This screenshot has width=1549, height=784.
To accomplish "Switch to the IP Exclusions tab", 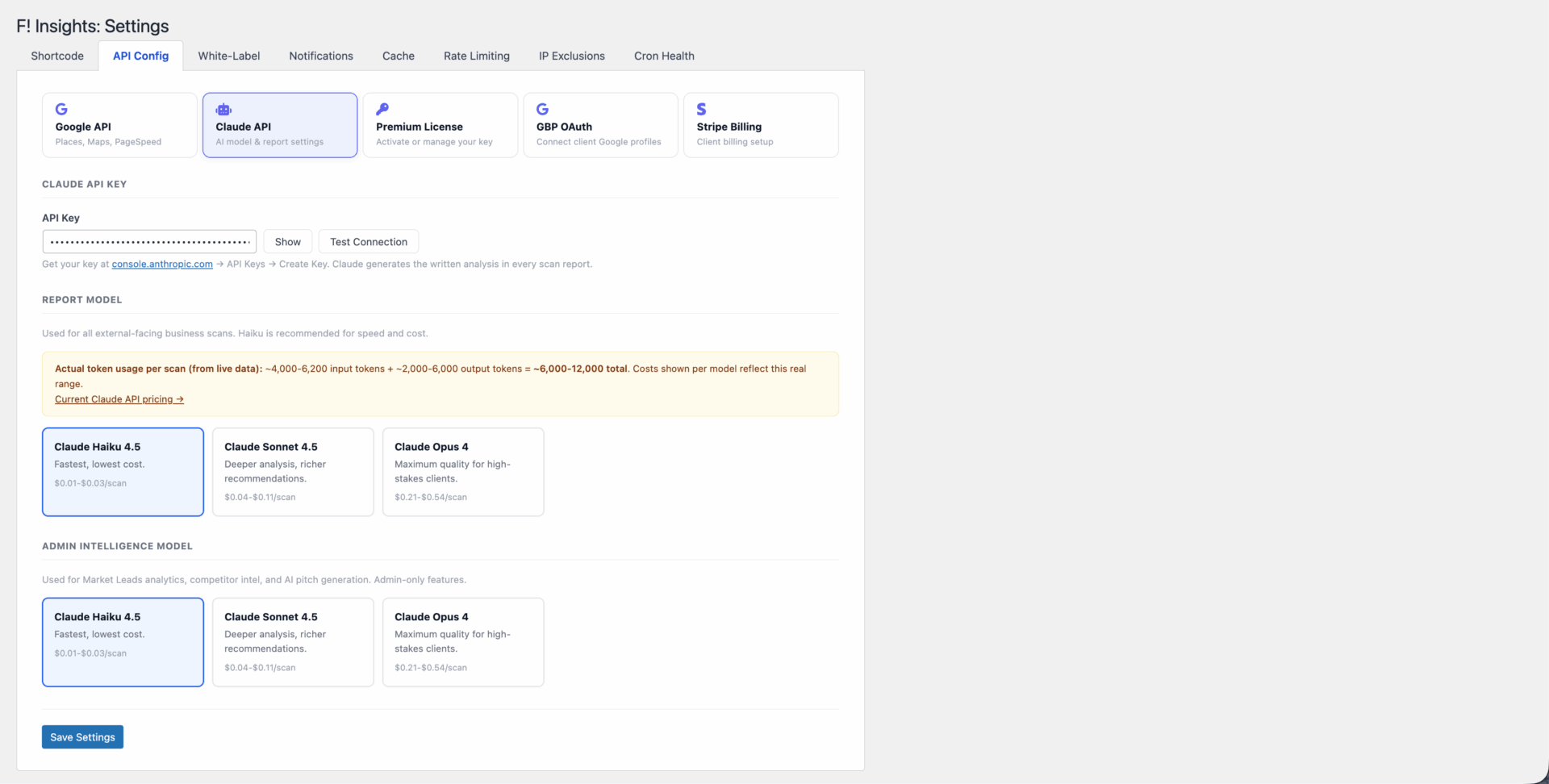I will point(572,56).
